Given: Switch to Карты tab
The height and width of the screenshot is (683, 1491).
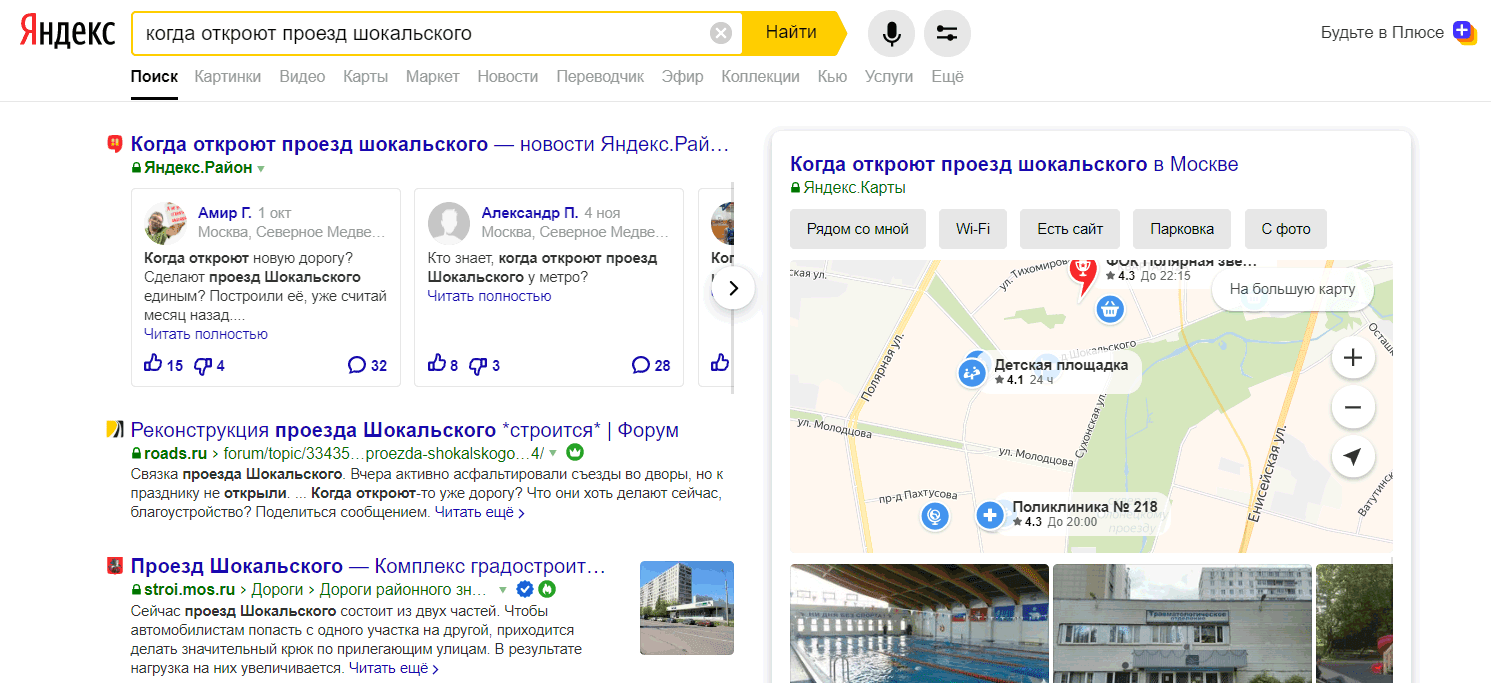Looking at the screenshot, I should click(x=365, y=76).
